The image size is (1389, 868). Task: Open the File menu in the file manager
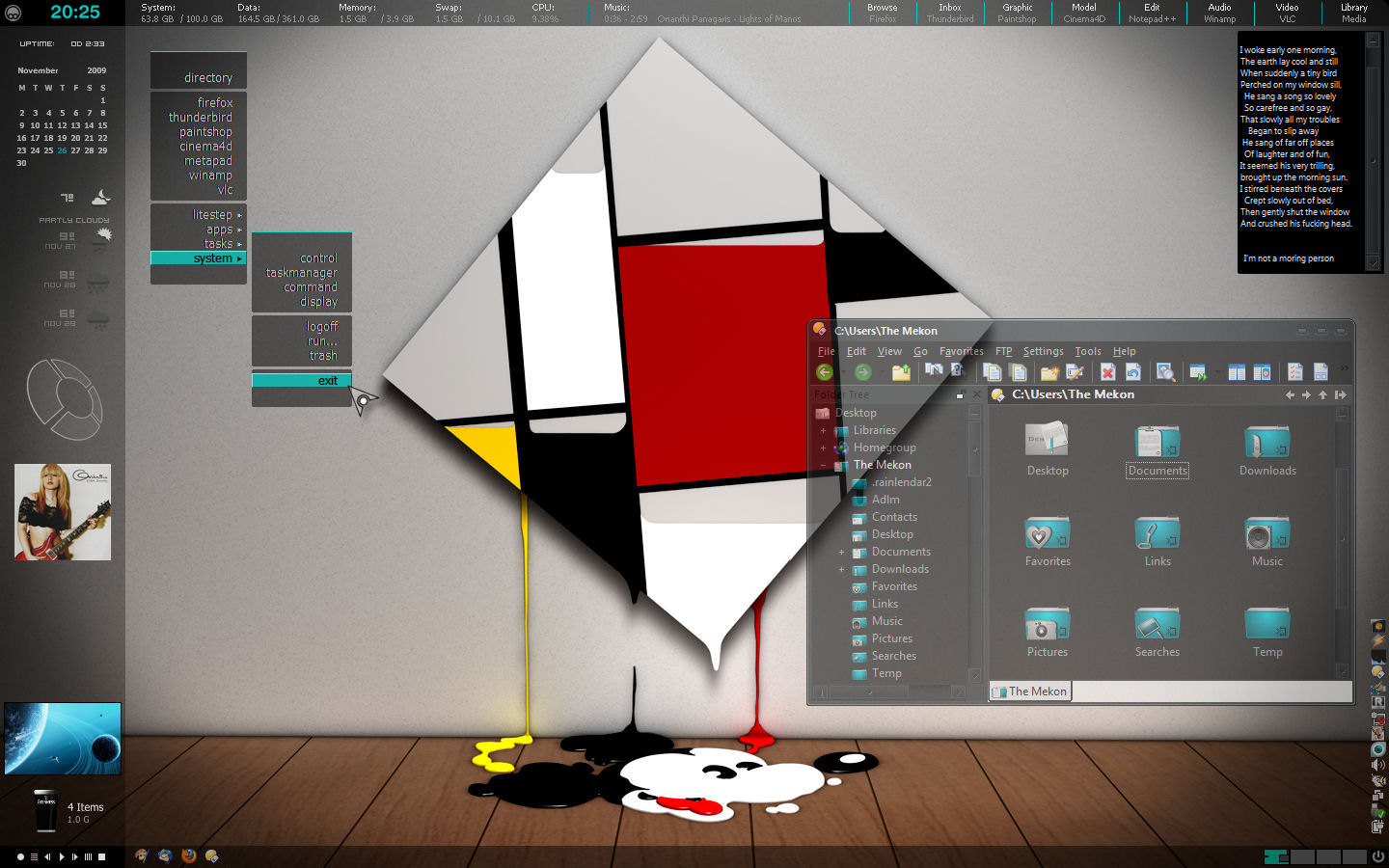click(826, 351)
